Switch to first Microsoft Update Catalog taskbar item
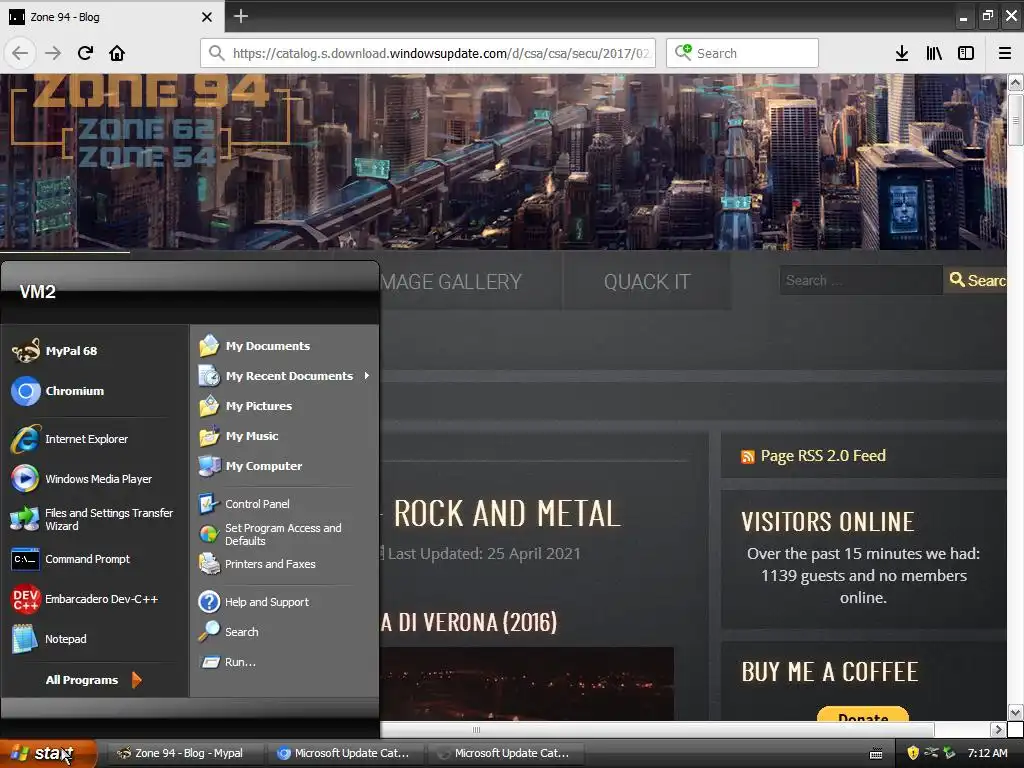Screen dimensions: 1024x768 pos(344,753)
